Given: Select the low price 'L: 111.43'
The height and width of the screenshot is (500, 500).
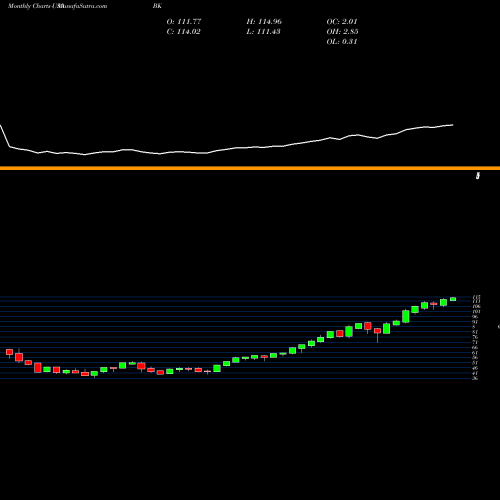Looking at the screenshot, I should pos(263,32).
